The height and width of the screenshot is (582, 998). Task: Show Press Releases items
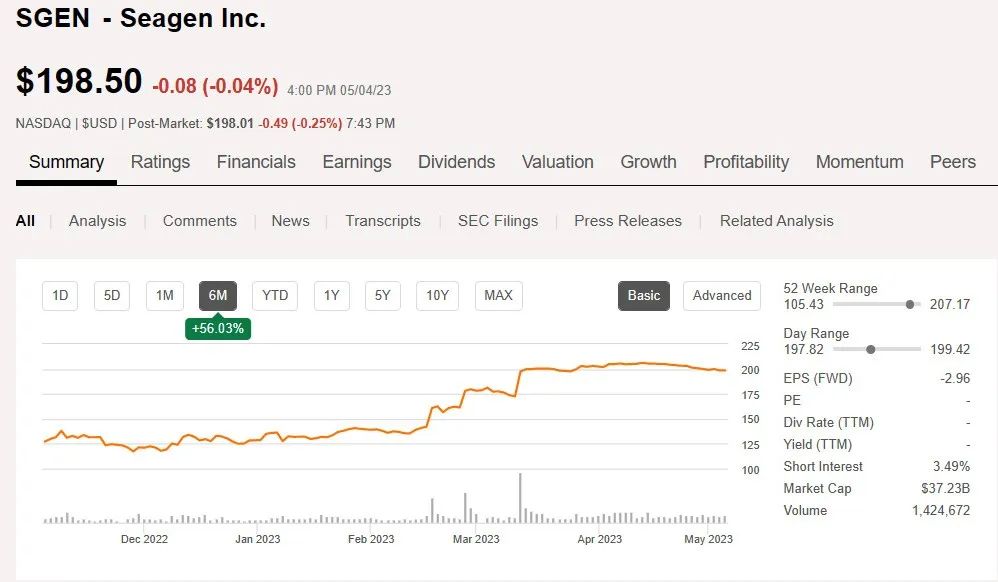click(x=628, y=221)
